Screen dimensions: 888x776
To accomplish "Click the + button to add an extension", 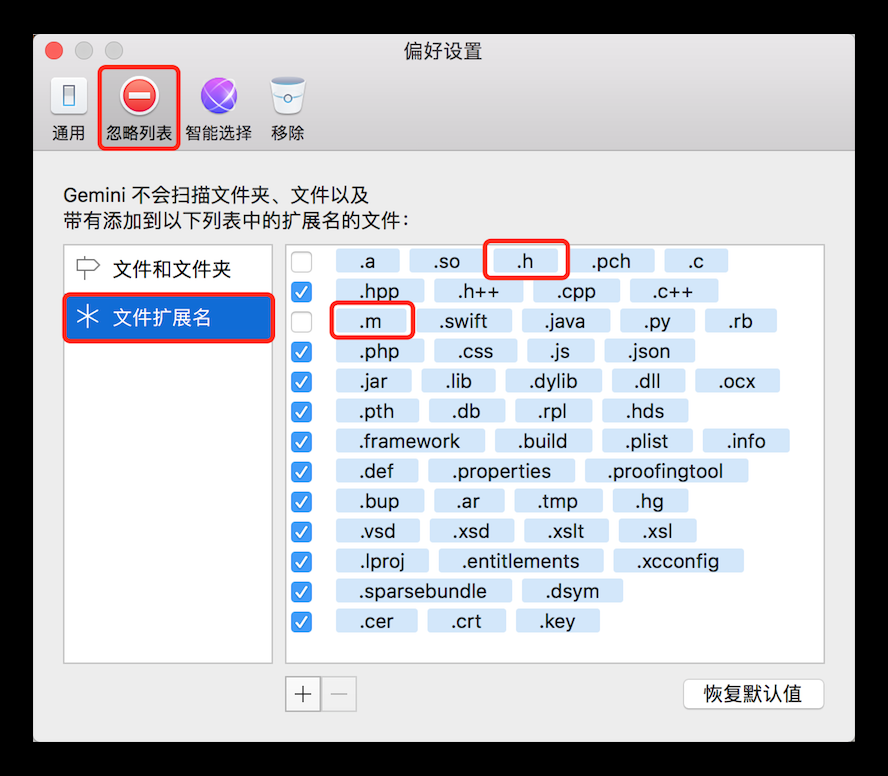I will tap(302, 693).
